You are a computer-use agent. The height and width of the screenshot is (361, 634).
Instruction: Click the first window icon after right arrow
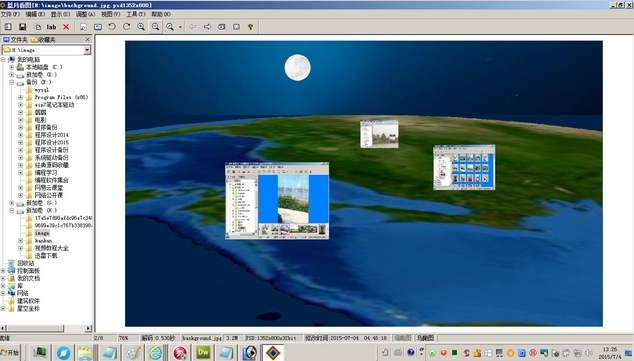(222, 27)
